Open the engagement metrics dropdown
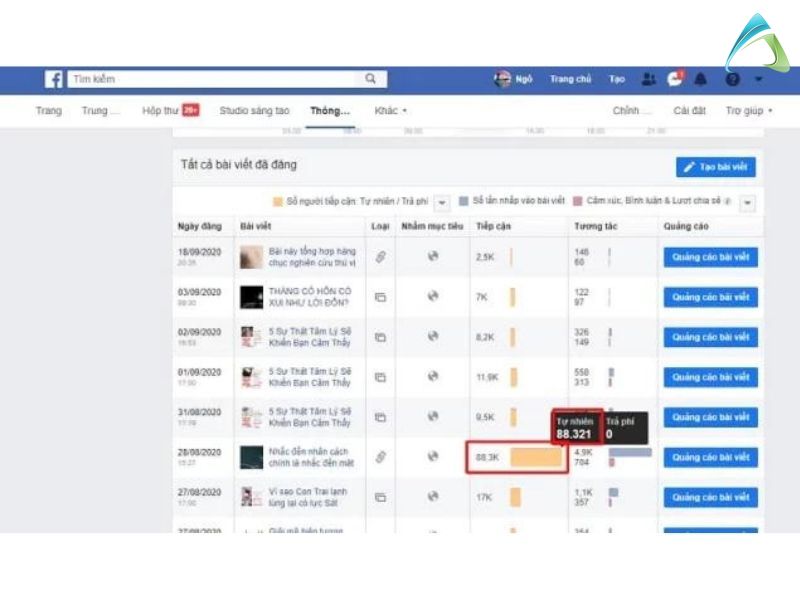800x600 pixels. 747,202
